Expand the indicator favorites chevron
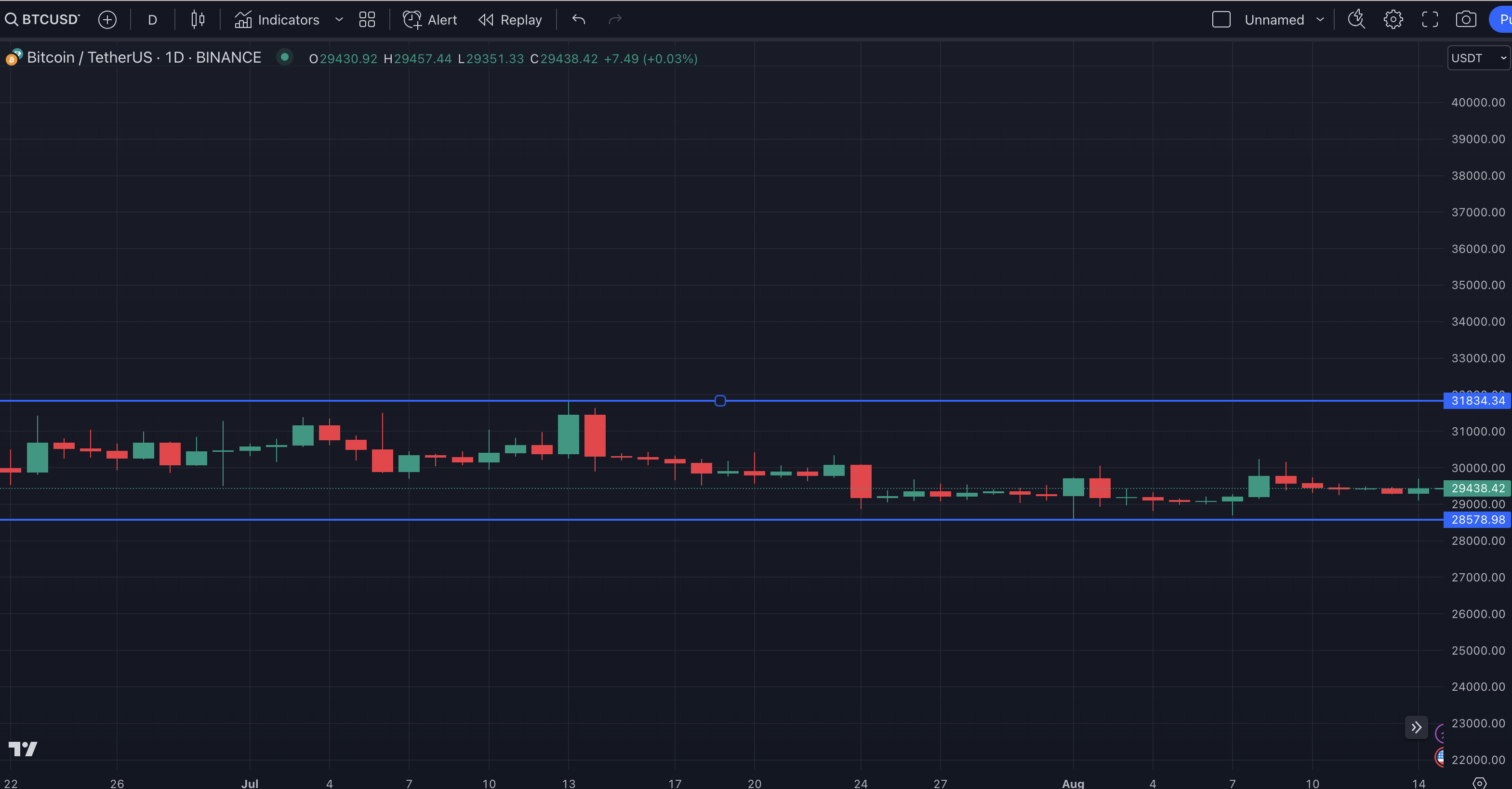Screen dimensions: 1512x789 pos(339,19)
